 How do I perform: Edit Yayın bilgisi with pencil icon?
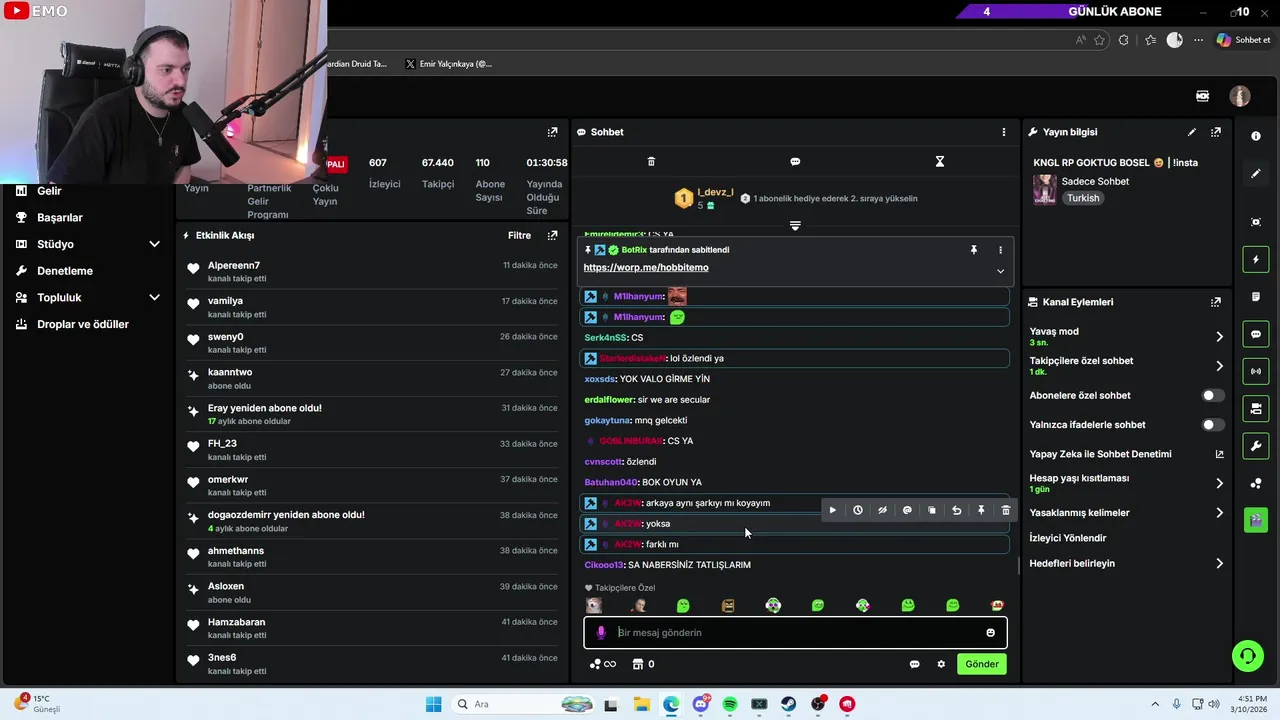click(1191, 132)
